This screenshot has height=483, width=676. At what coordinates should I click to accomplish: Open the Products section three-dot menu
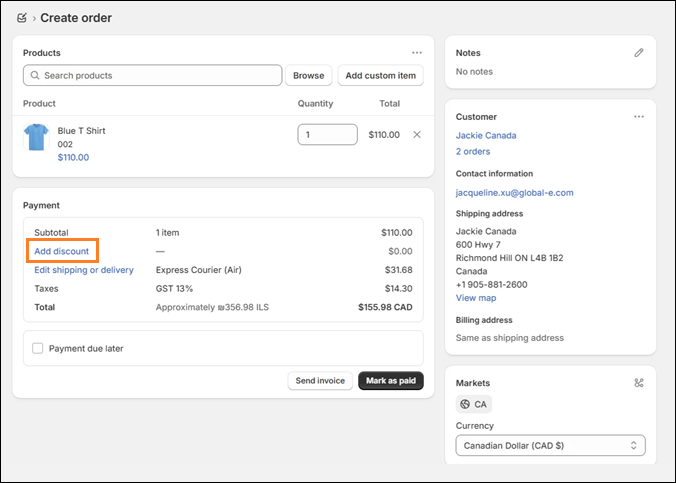click(x=416, y=53)
